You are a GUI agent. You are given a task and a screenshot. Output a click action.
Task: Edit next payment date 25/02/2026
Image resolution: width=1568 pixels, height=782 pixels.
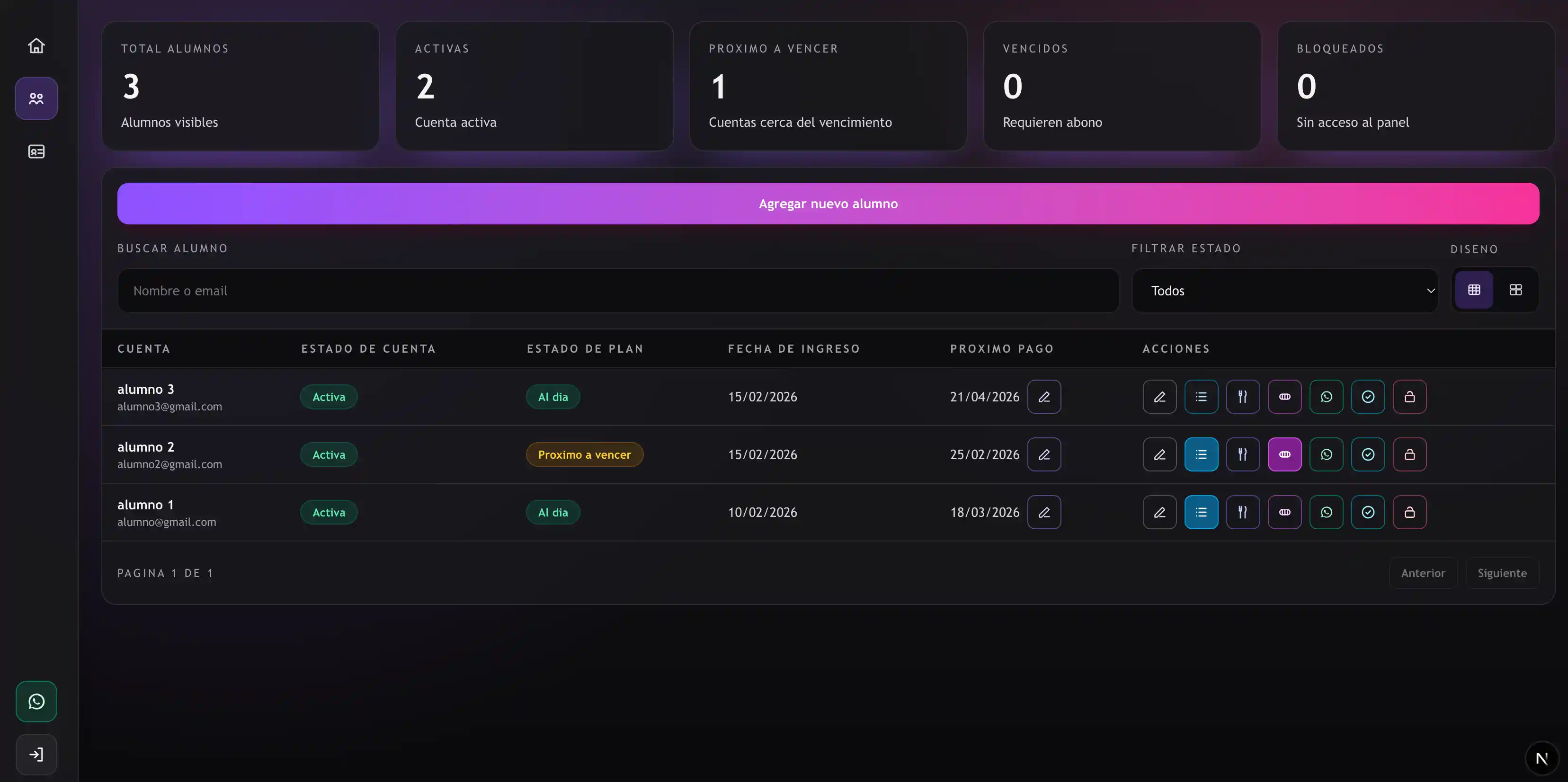(x=1044, y=454)
